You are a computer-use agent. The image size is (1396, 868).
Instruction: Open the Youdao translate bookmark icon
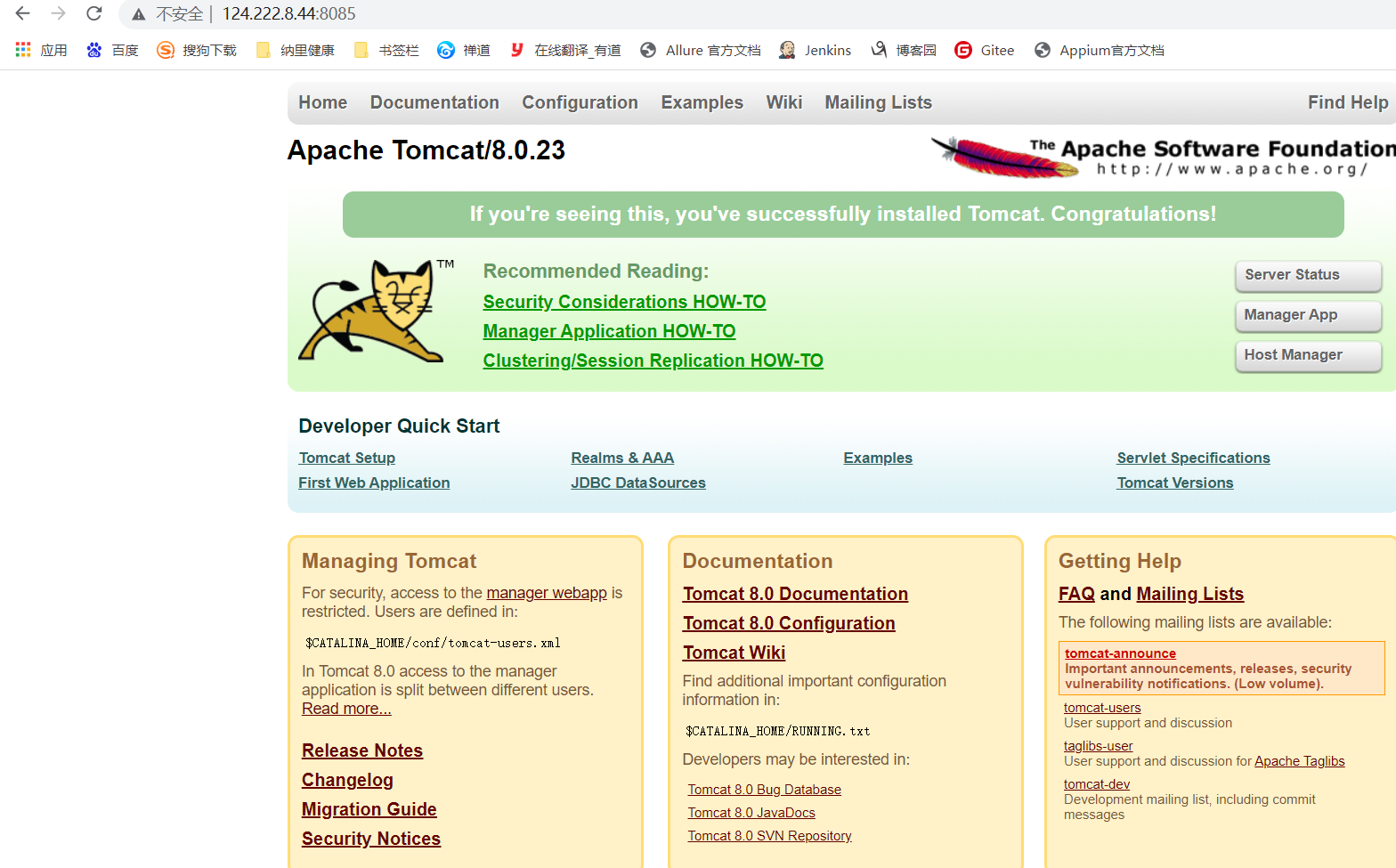tap(516, 50)
